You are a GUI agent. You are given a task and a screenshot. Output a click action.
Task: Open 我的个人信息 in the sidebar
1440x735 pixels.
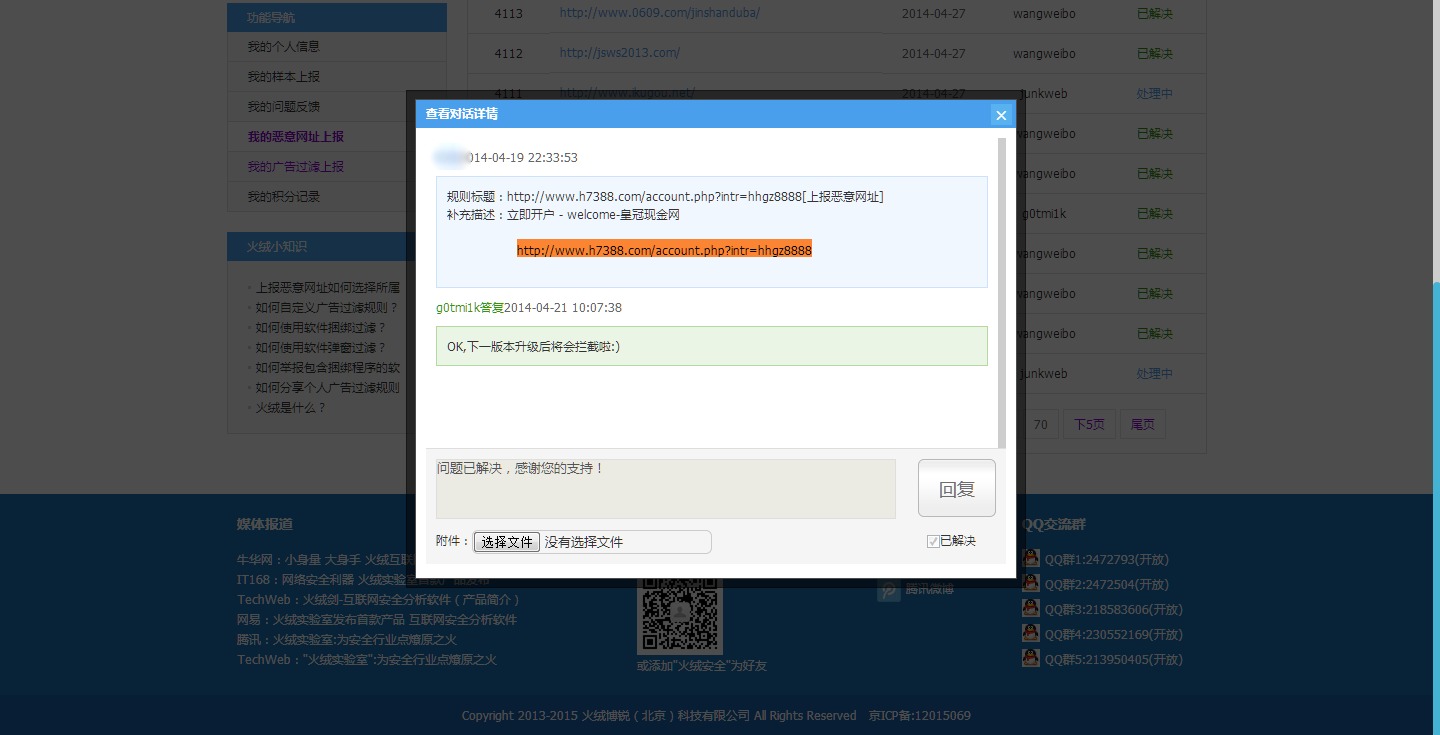coord(284,47)
